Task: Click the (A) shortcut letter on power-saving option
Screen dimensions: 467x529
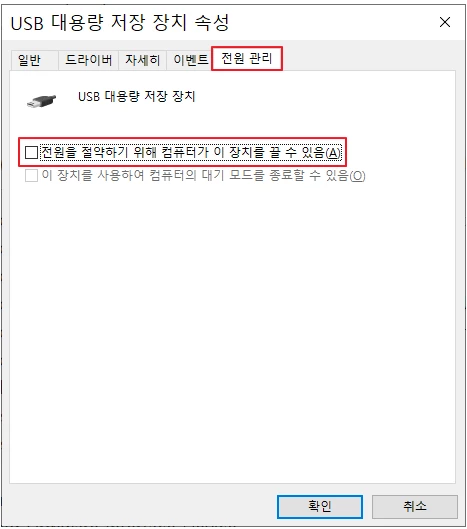Action: pyautogui.click(x=332, y=153)
